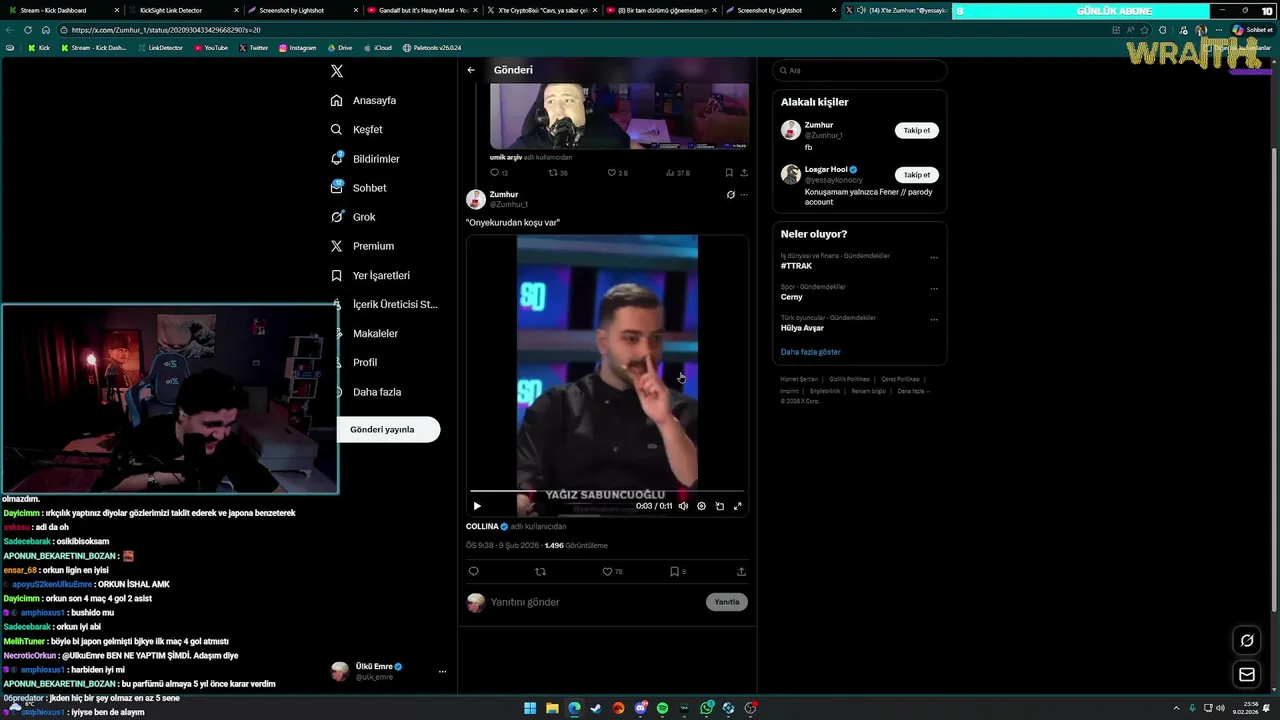The image size is (1280, 720).
Task: Open Grok icon on Zumhur's tweet
Action: click(730, 195)
